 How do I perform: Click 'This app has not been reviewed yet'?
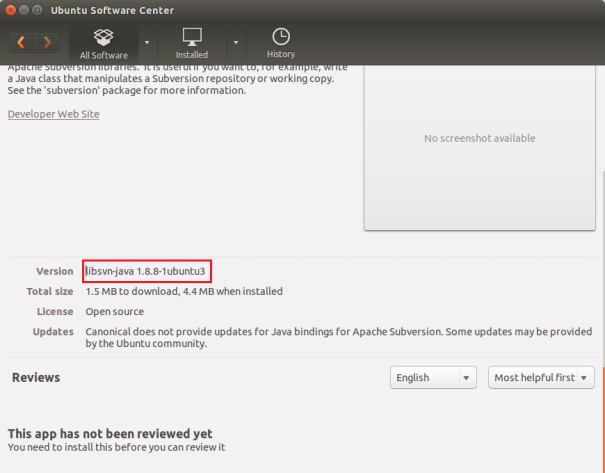[x=110, y=434]
